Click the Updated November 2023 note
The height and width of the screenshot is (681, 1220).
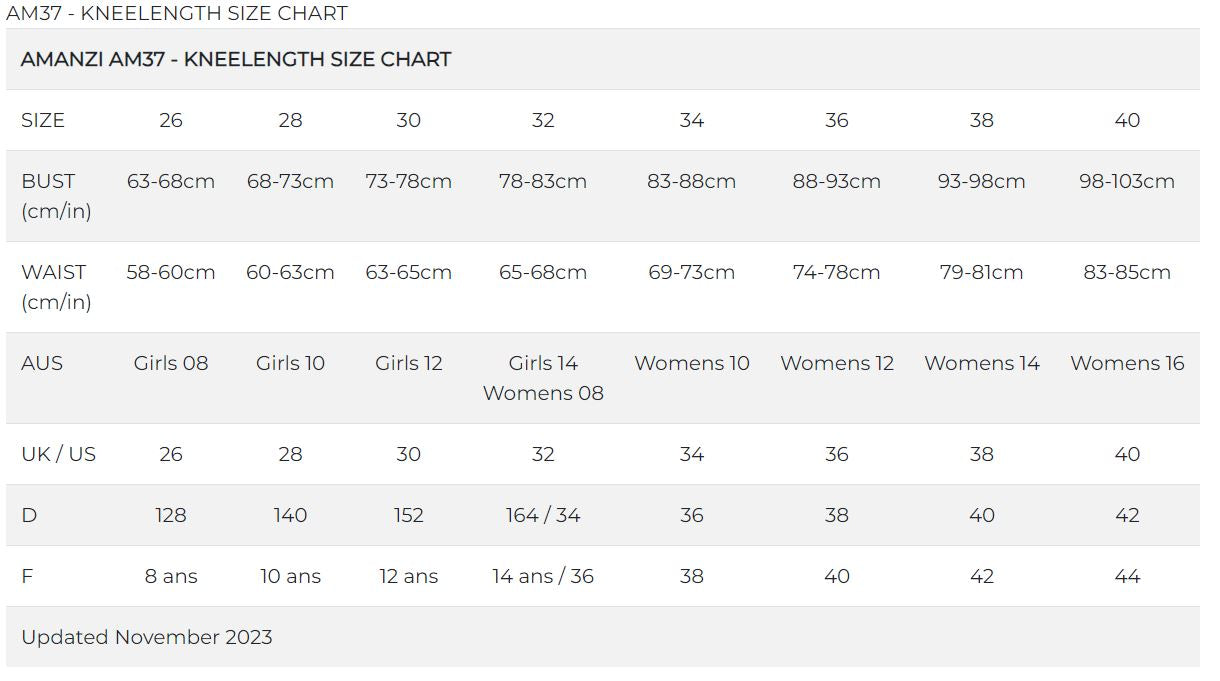(147, 637)
